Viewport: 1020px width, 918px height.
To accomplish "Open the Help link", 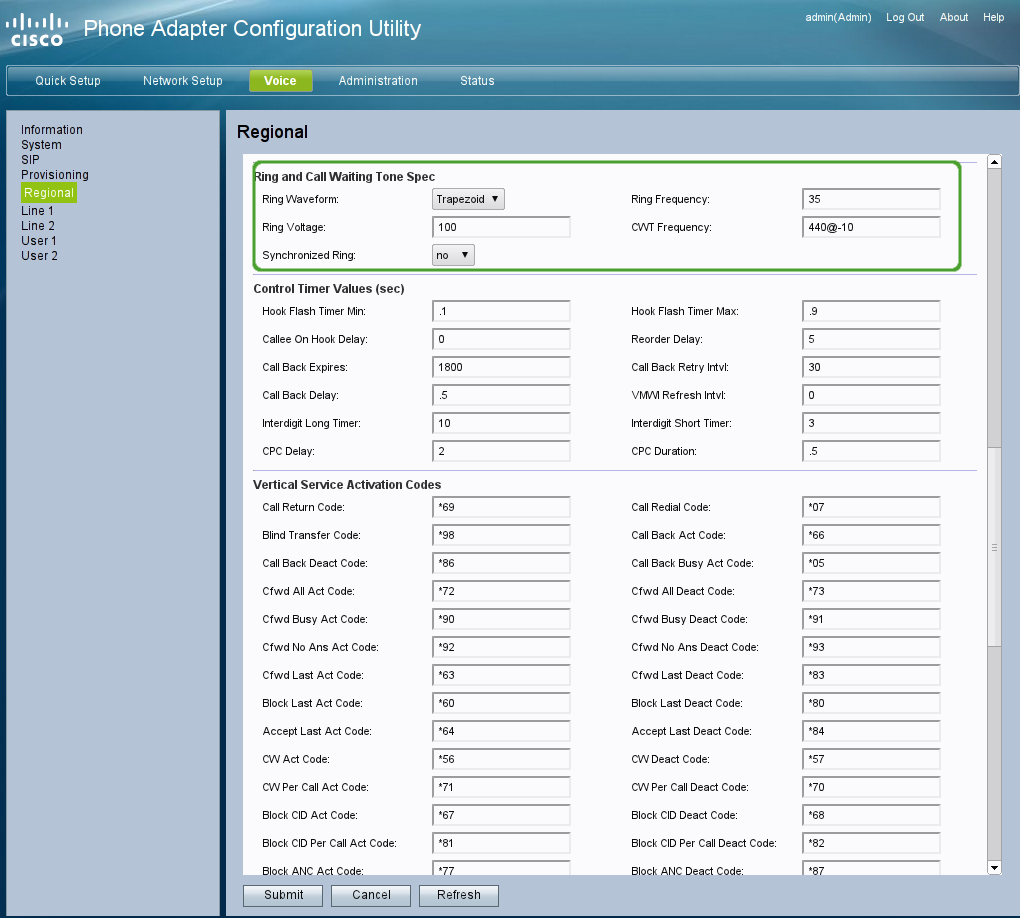I will point(993,17).
